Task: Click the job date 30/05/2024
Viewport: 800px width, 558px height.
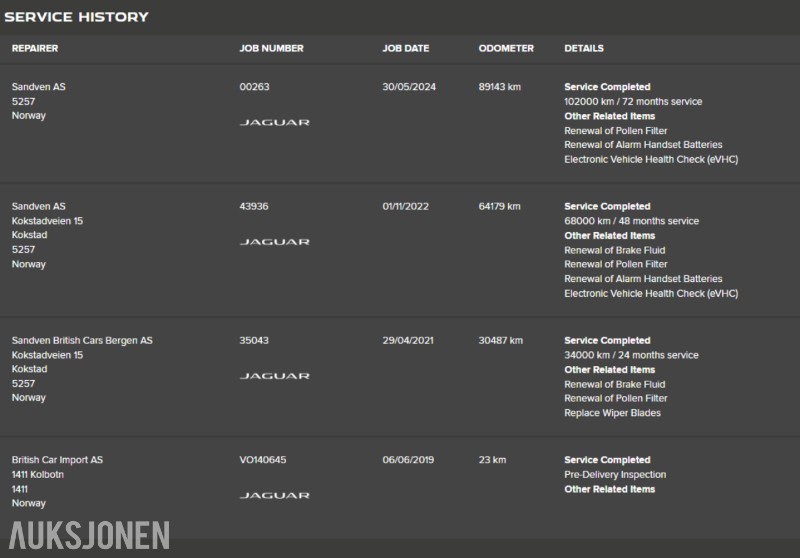Action: pyautogui.click(x=409, y=87)
